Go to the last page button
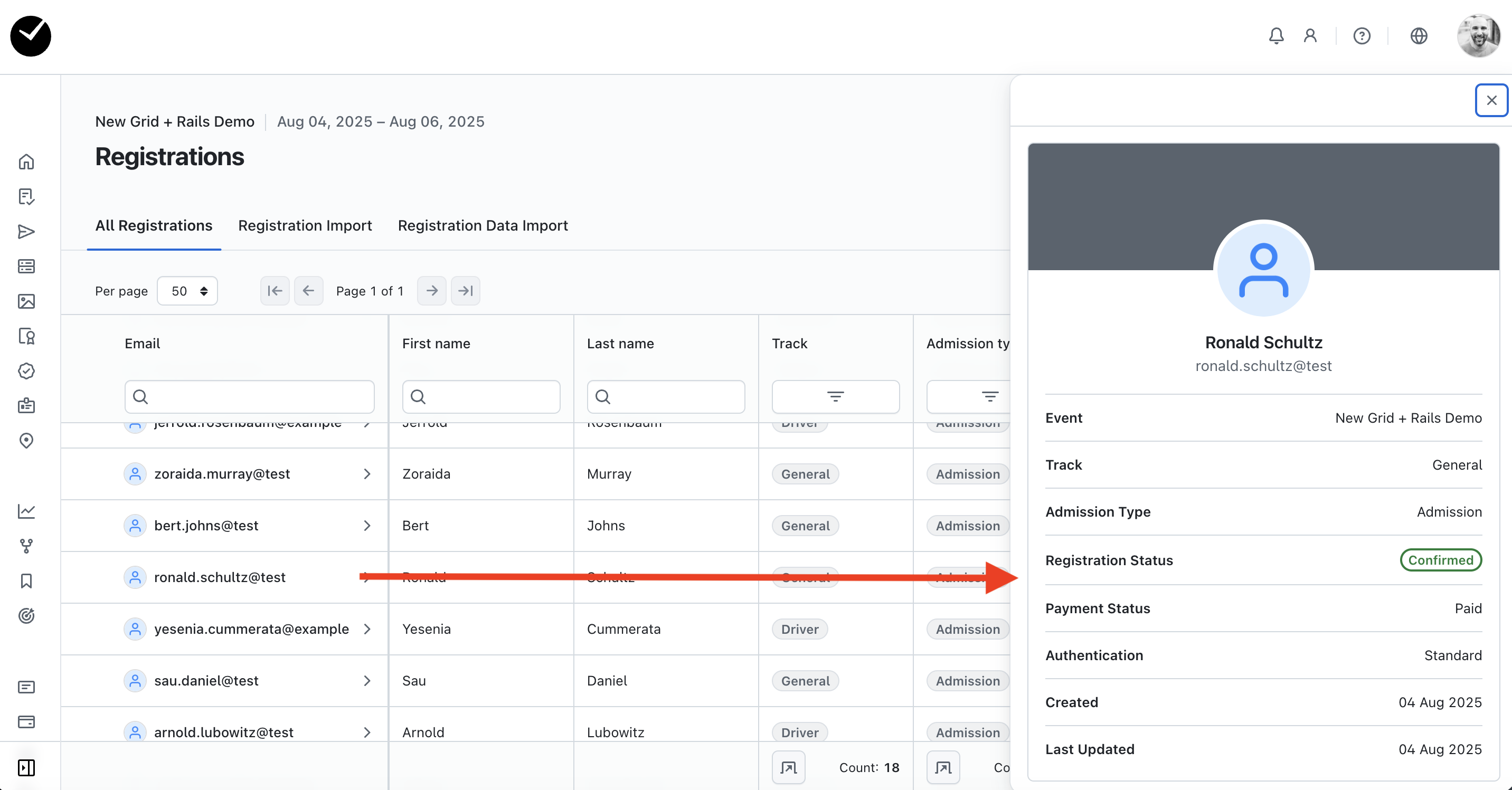Viewport: 1512px width, 790px height. [465, 291]
